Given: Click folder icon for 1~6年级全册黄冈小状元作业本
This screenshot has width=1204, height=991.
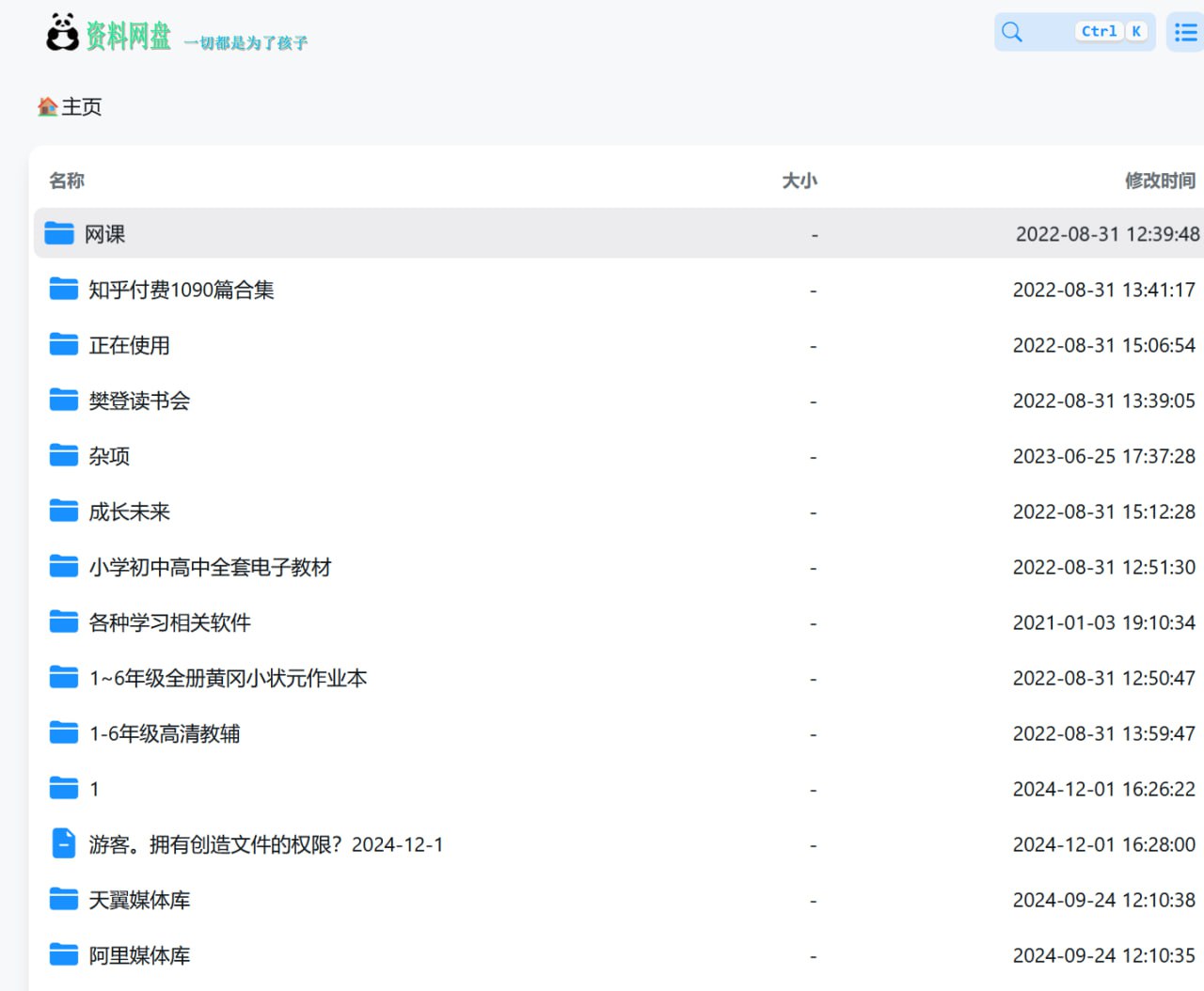Looking at the screenshot, I should point(64,677).
